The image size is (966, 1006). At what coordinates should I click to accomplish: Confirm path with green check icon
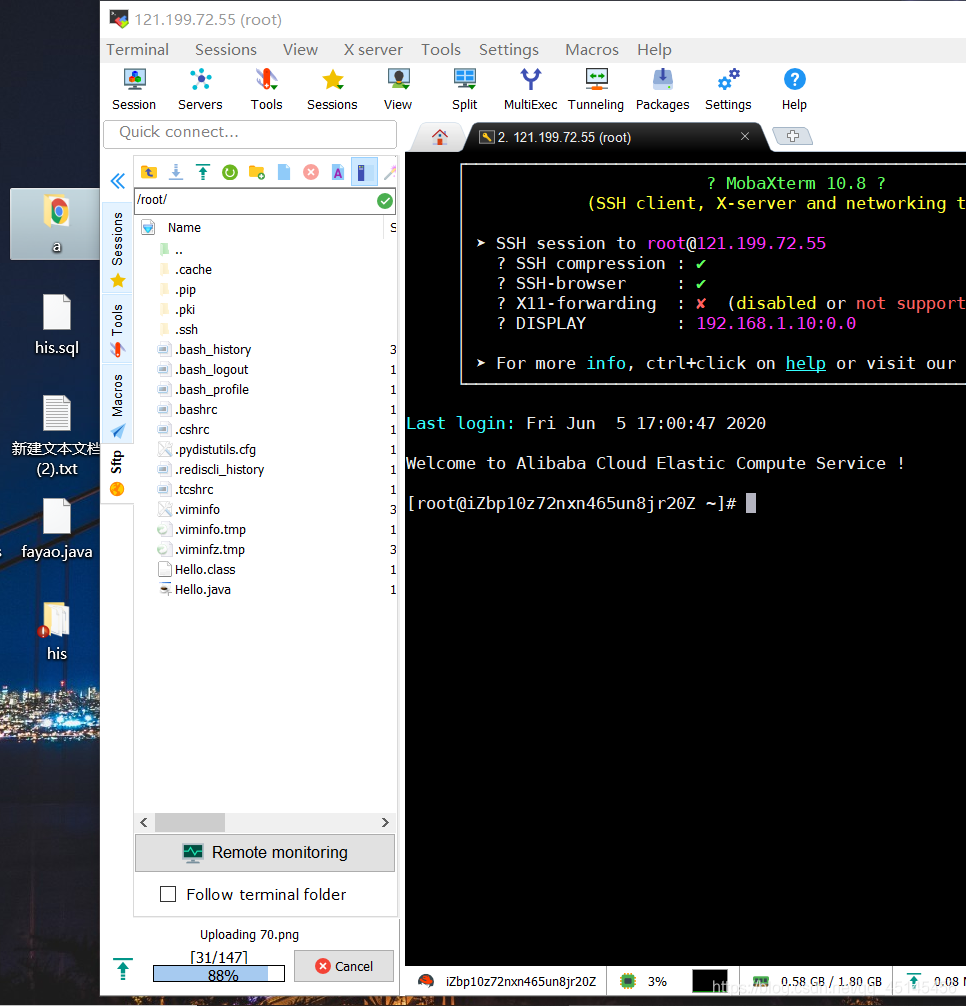click(x=385, y=201)
